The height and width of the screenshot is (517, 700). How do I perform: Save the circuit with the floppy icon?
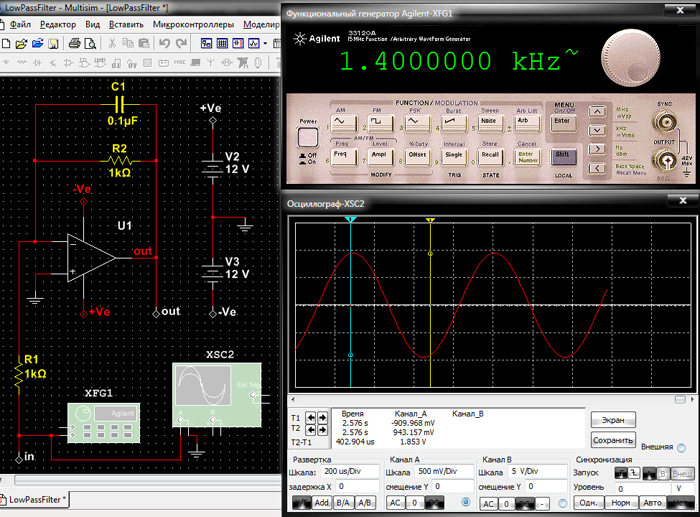(x=54, y=43)
